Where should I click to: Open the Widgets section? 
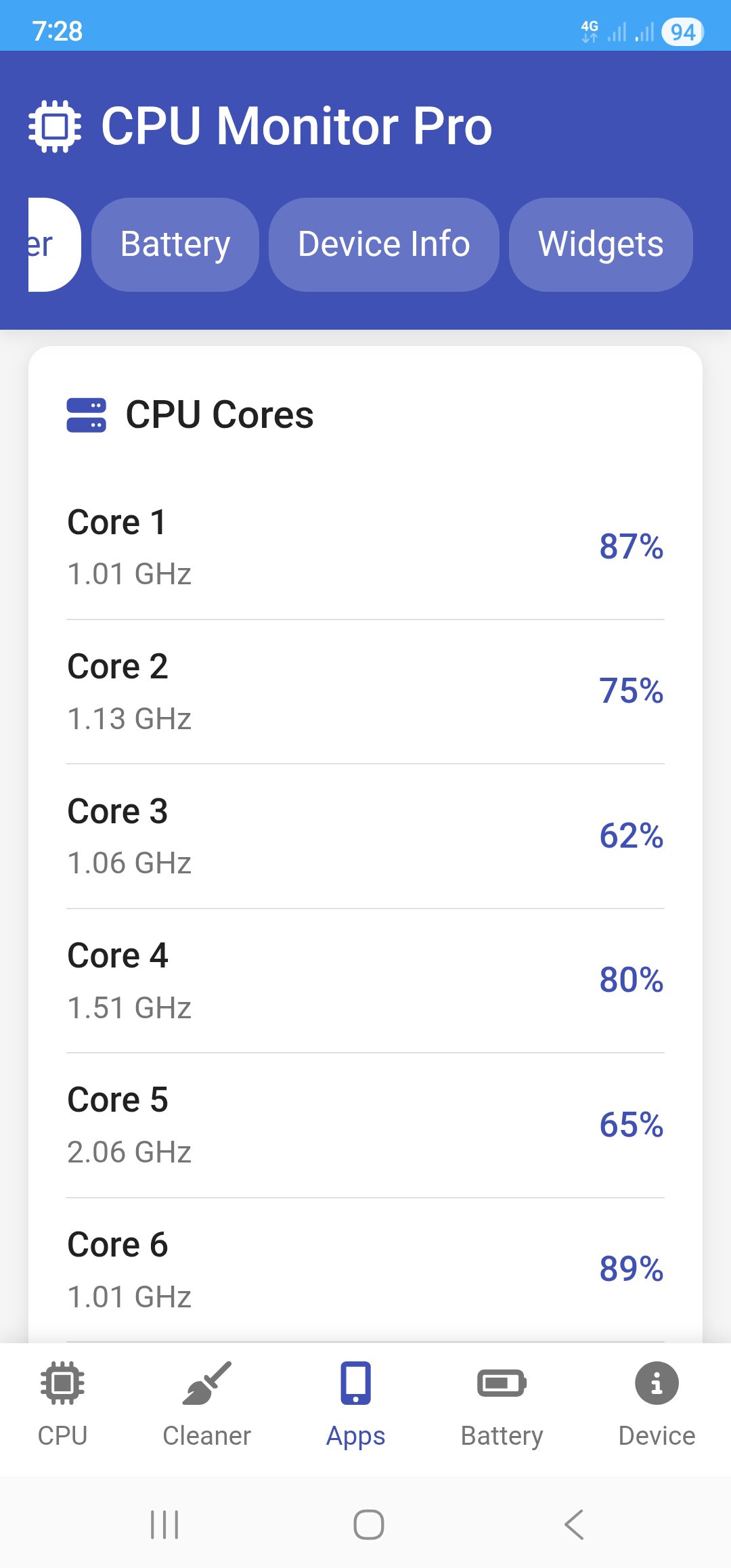coord(600,244)
